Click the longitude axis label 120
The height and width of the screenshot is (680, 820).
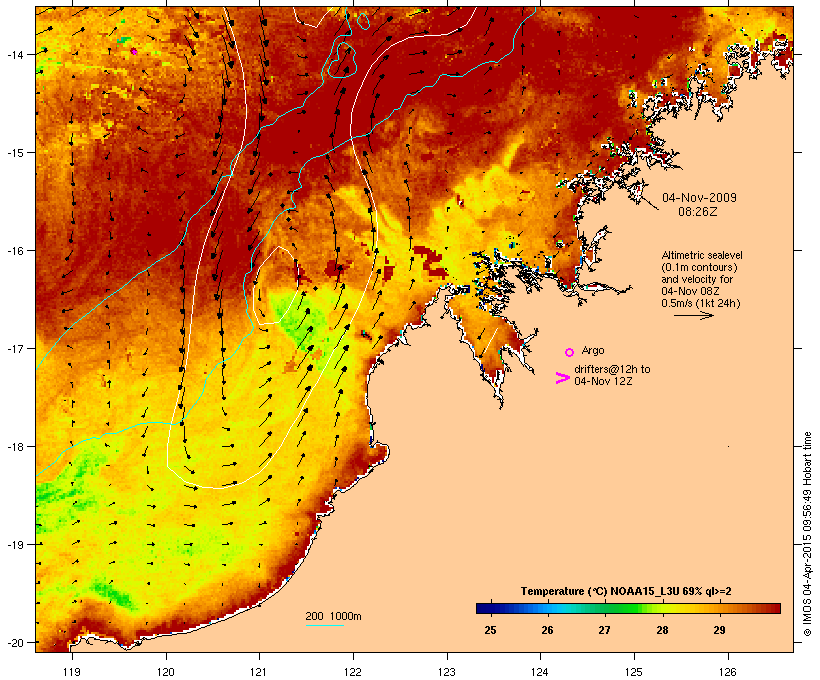(166, 672)
